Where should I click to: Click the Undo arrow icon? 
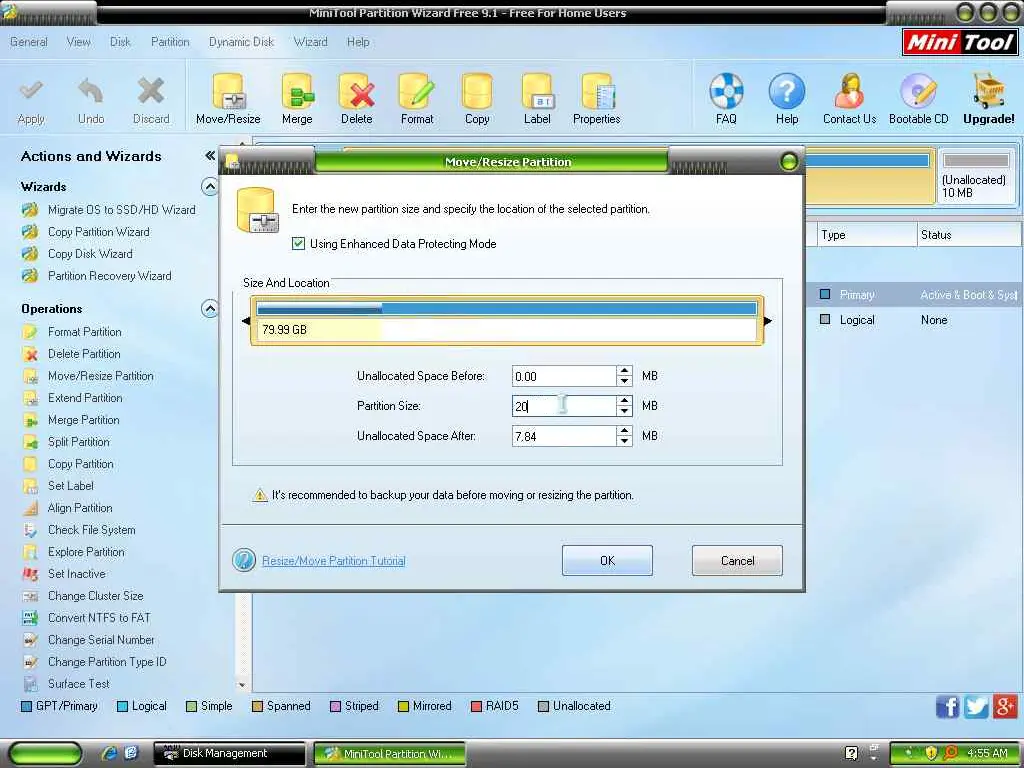pyautogui.click(x=91, y=91)
